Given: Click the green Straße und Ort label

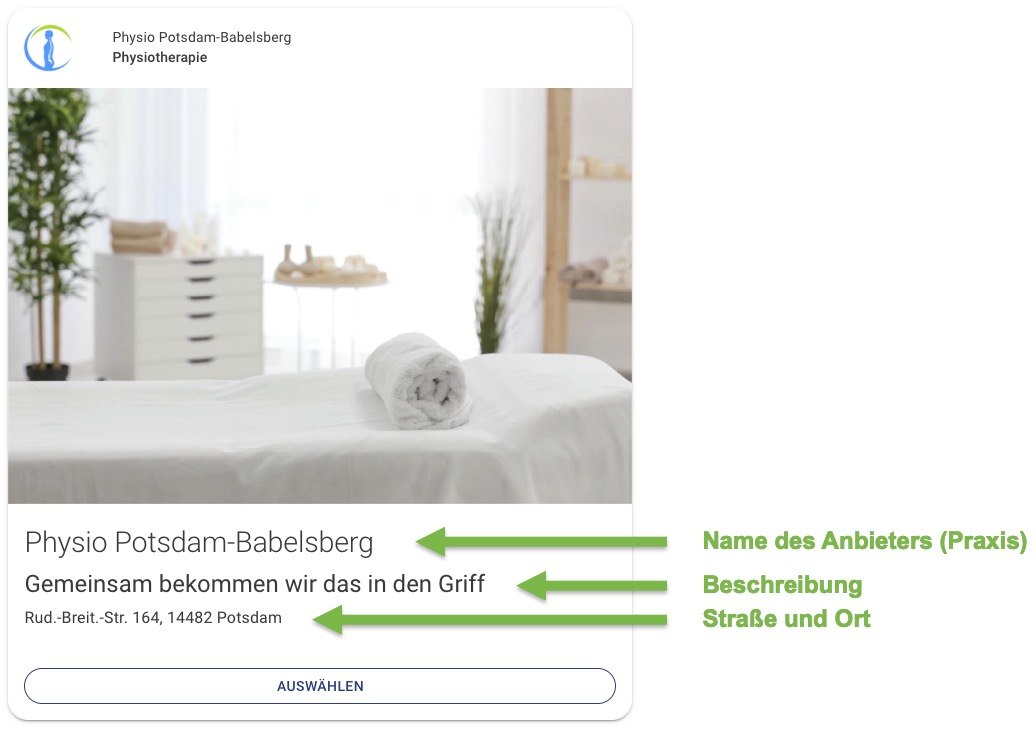Looking at the screenshot, I should [786, 619].
